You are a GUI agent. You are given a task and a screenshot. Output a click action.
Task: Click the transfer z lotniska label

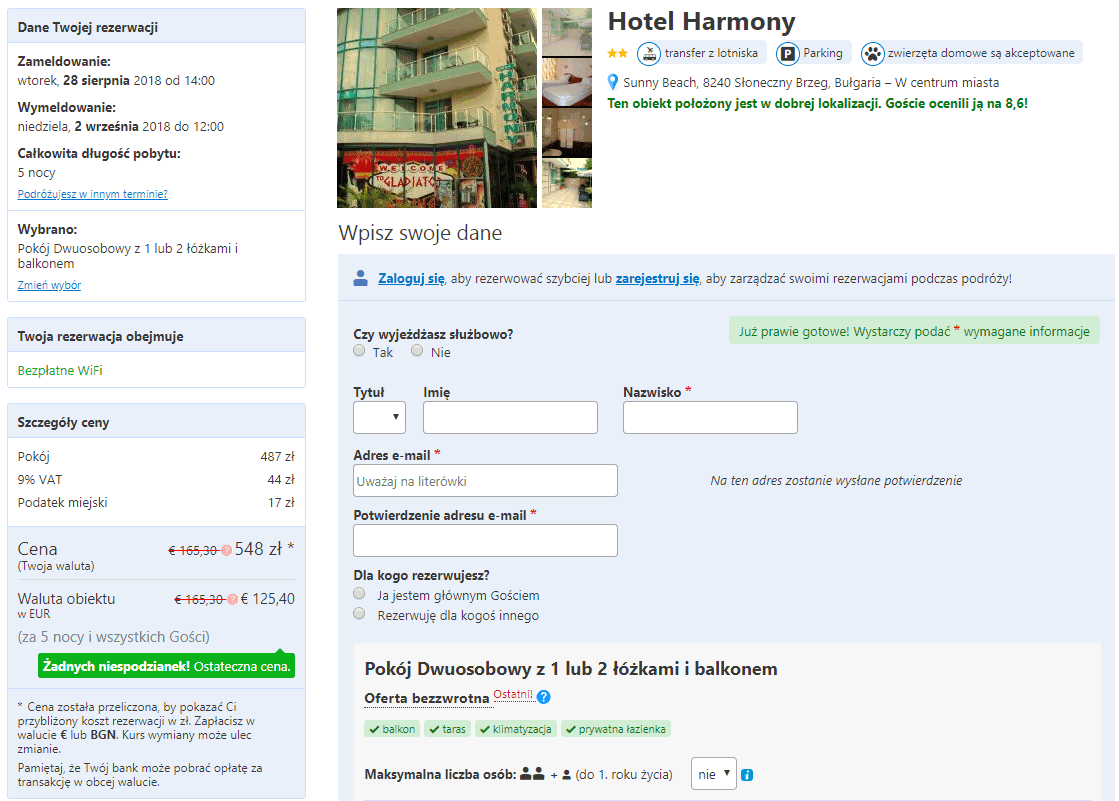tap(712, 54)
